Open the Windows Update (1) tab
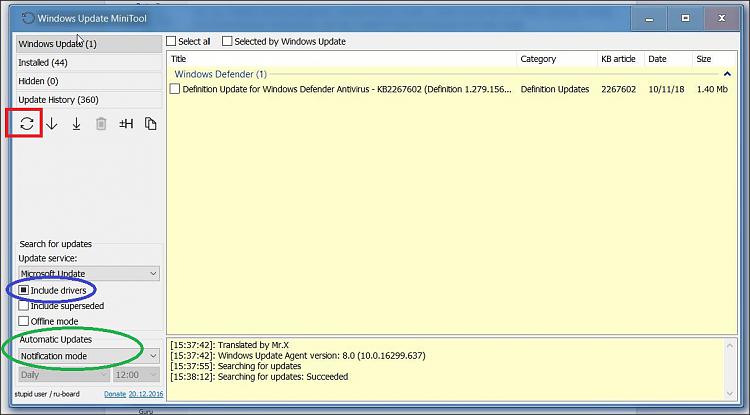This screenshot has width=750, height=415. tap(89, 44)
